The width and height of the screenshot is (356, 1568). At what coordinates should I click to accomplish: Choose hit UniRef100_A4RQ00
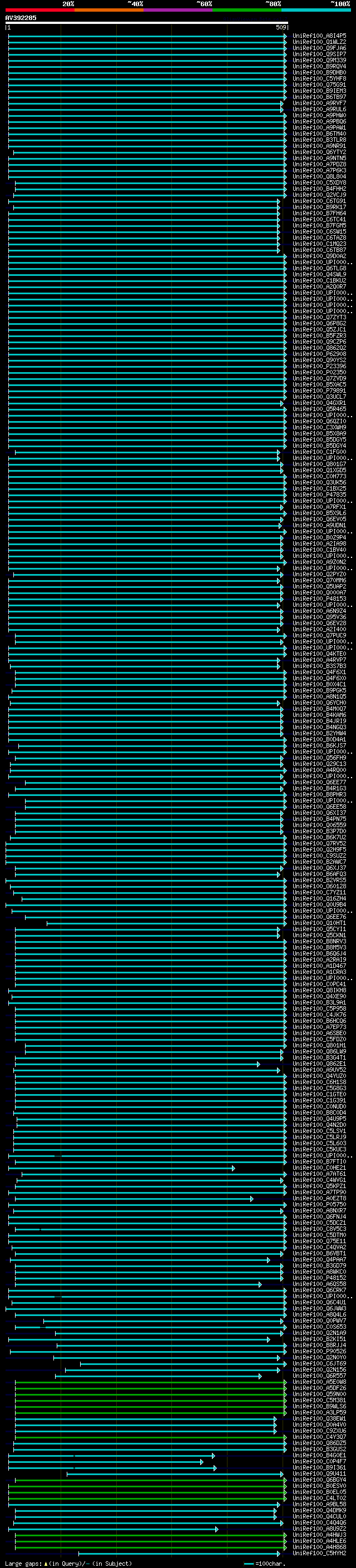(319, 770)
